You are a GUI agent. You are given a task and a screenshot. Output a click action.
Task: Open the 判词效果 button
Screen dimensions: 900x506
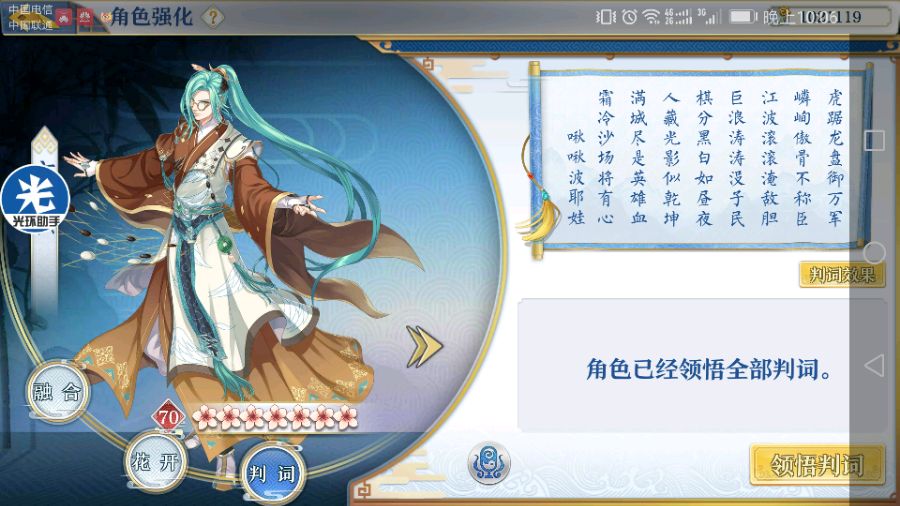point(841,275)
